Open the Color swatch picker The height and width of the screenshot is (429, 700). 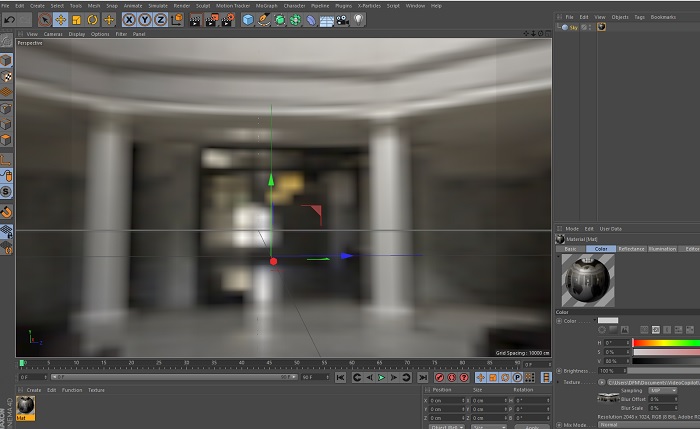(x=608, y=321)
